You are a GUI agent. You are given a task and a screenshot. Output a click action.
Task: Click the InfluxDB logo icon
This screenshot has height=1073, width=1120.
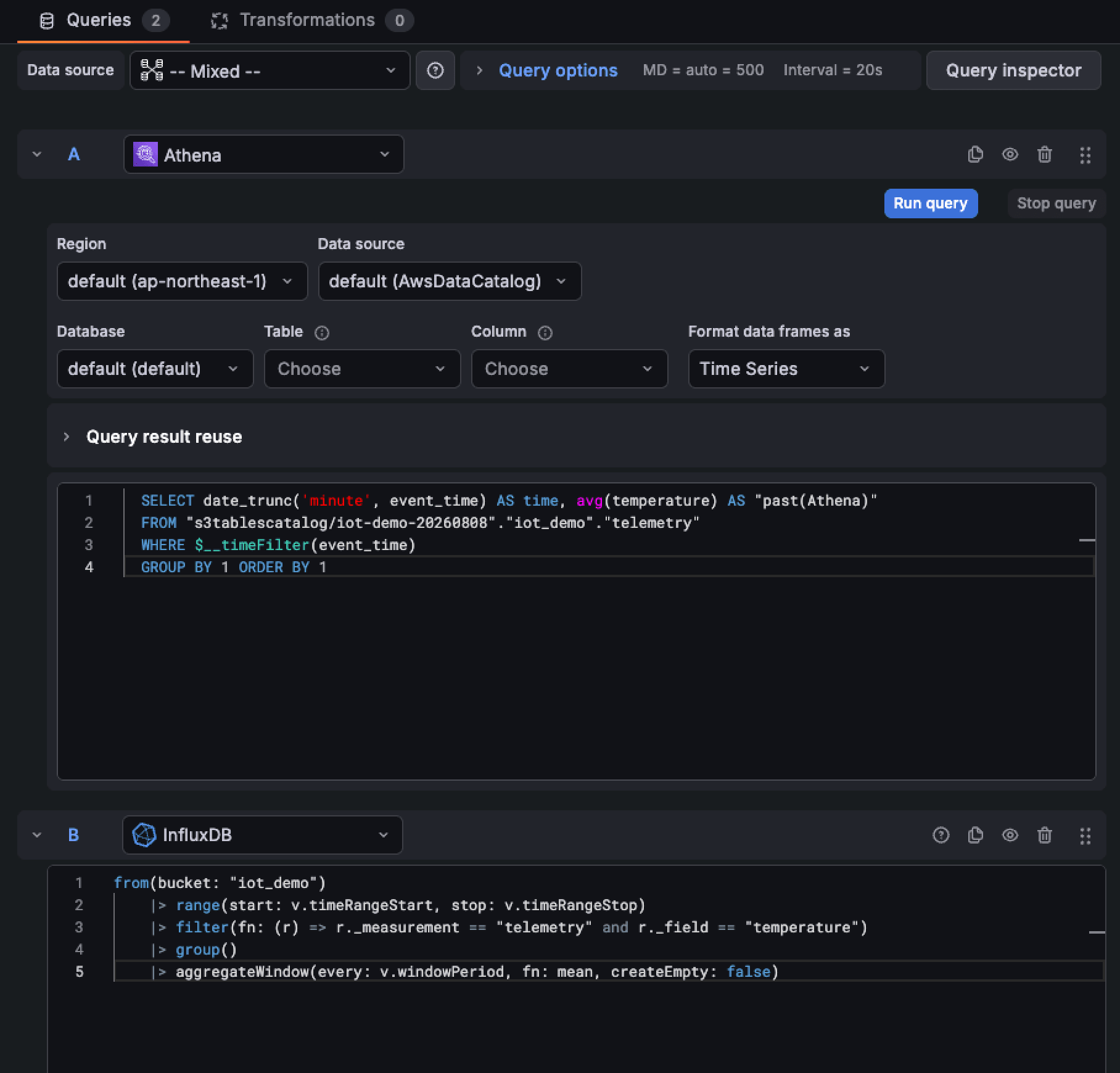tap(144, 835)
